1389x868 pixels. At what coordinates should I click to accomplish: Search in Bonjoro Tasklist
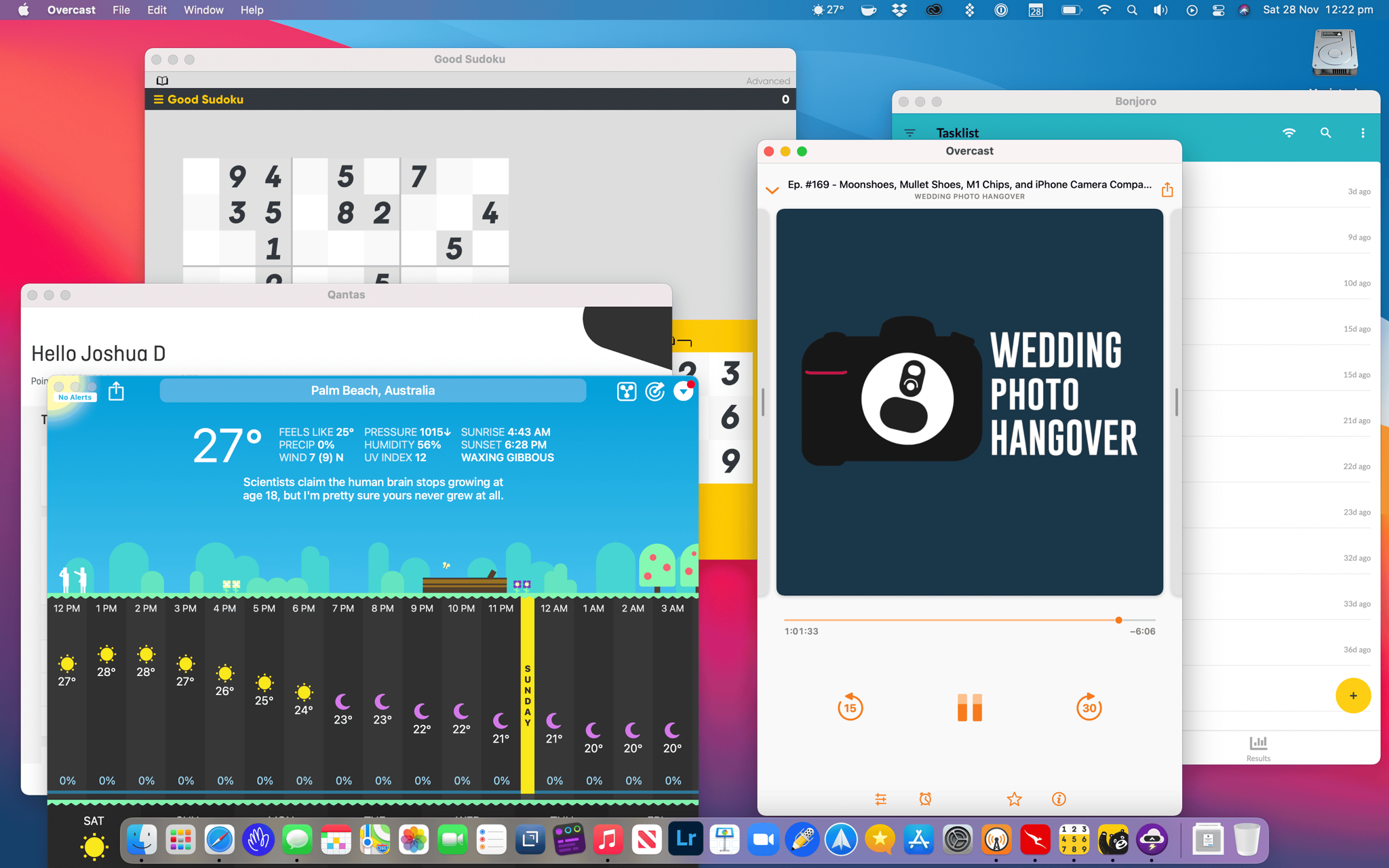click(1325, 133)
